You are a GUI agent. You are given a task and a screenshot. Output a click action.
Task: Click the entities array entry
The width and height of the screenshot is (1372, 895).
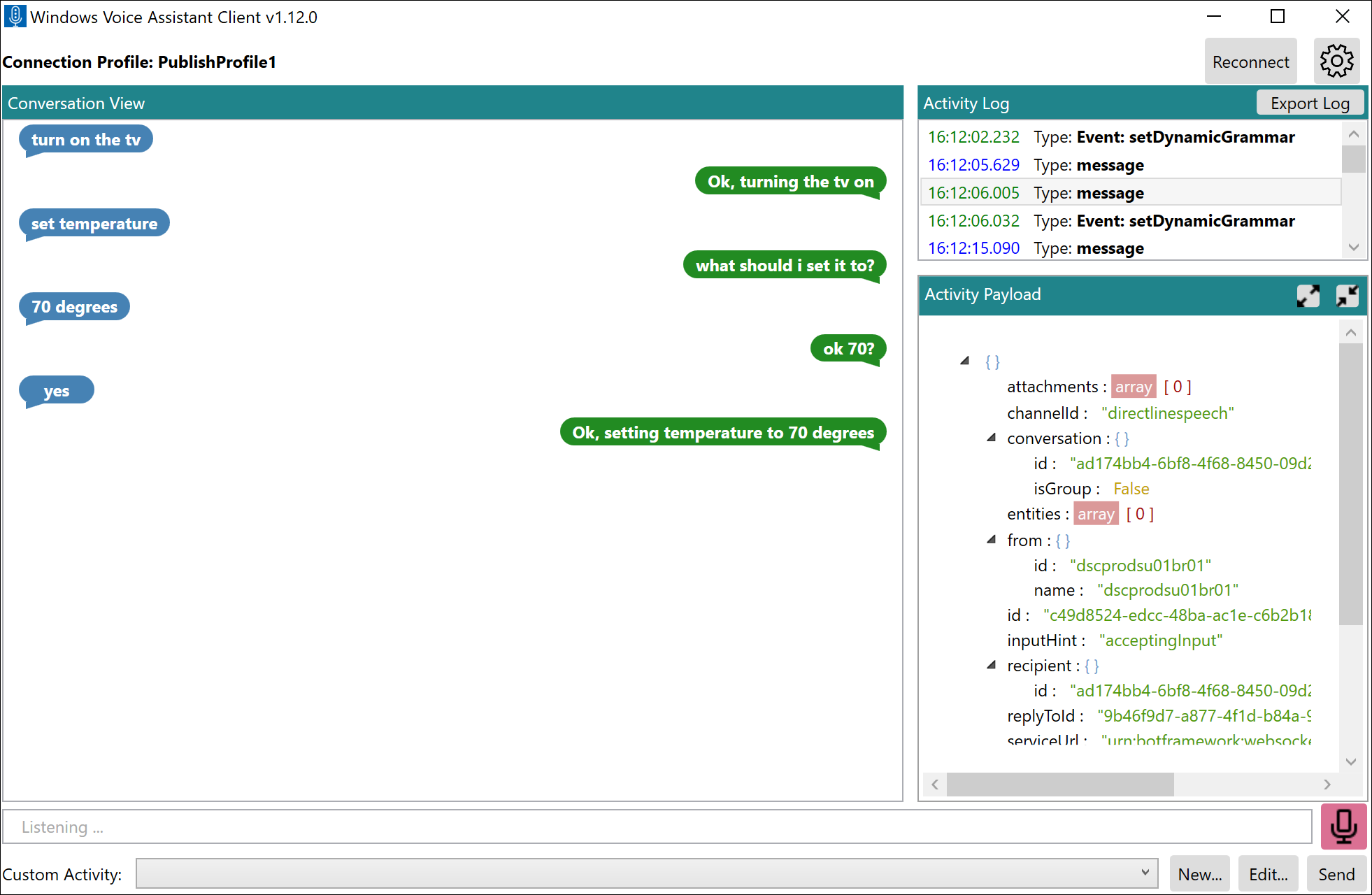pyautogui.click(x=1080, y=514)
